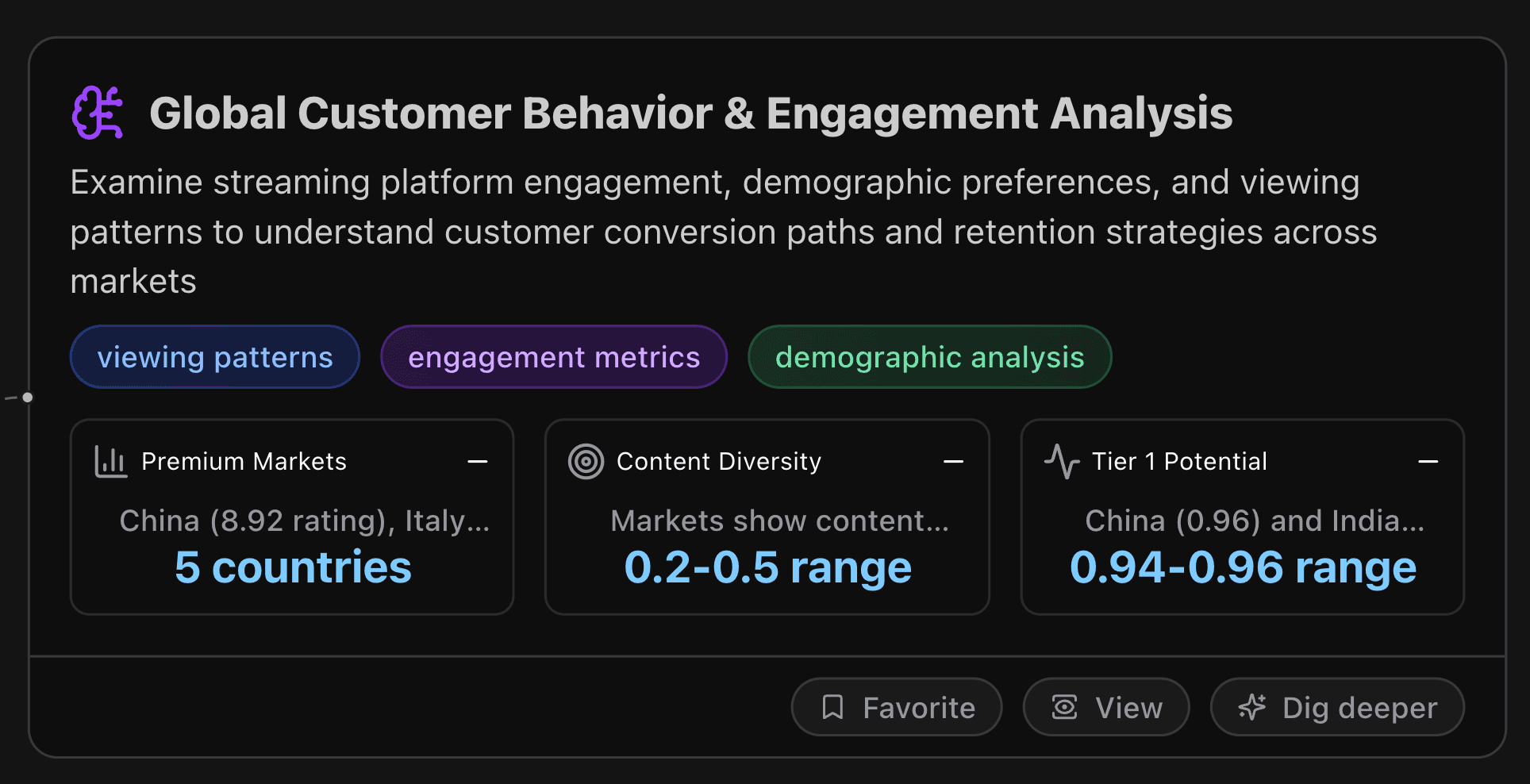1530x784 pixels.
Task: Toggle the viewing patterns filter pill
Action: pos(214,357)
